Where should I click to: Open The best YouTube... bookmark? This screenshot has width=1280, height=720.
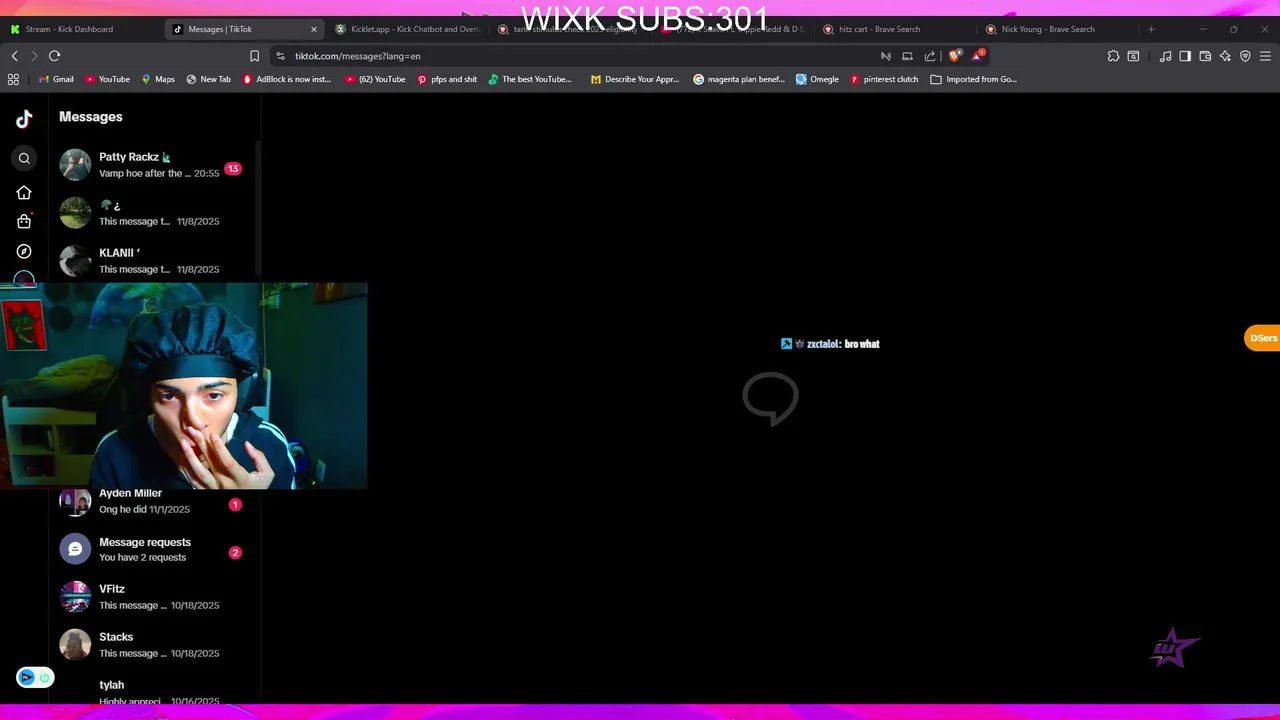[x=530, y=79]
